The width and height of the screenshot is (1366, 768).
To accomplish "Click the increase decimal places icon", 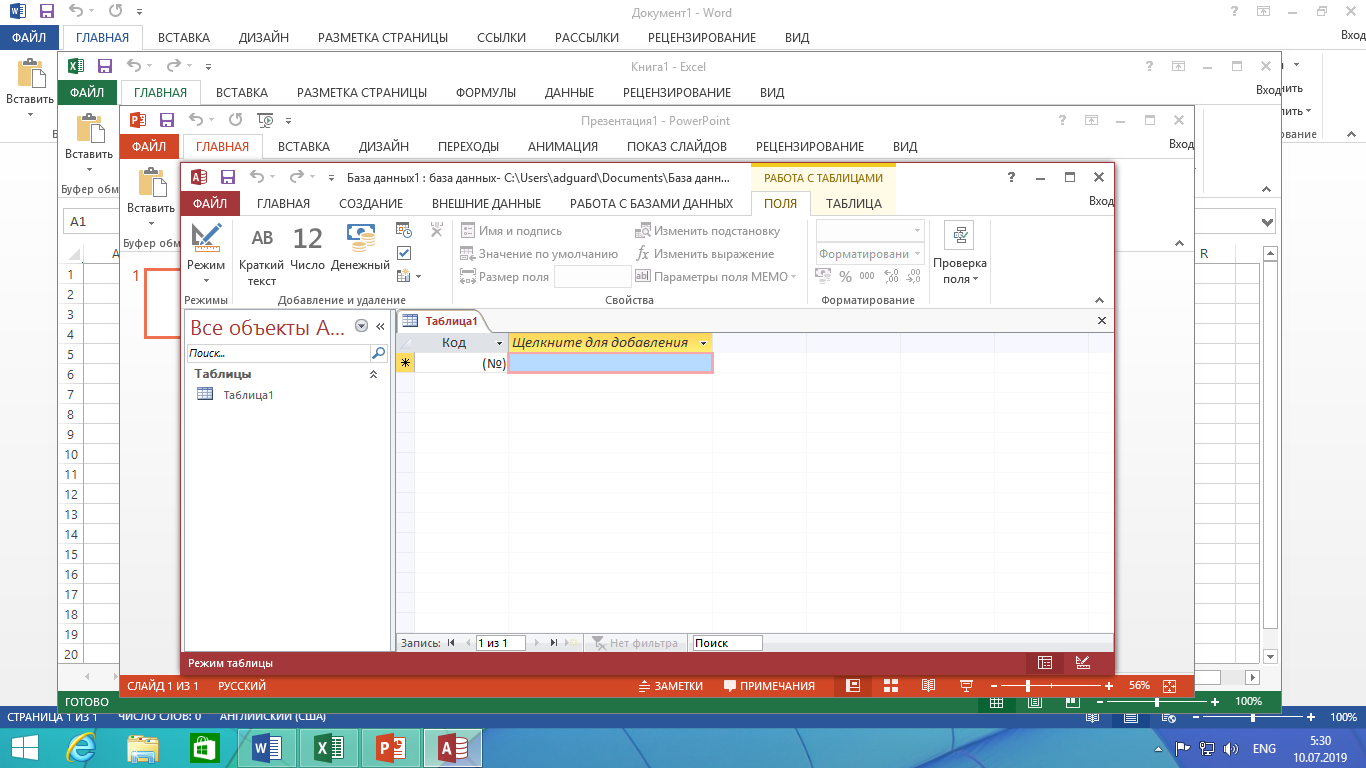I will pyautogui.click(x=891, y=277).
